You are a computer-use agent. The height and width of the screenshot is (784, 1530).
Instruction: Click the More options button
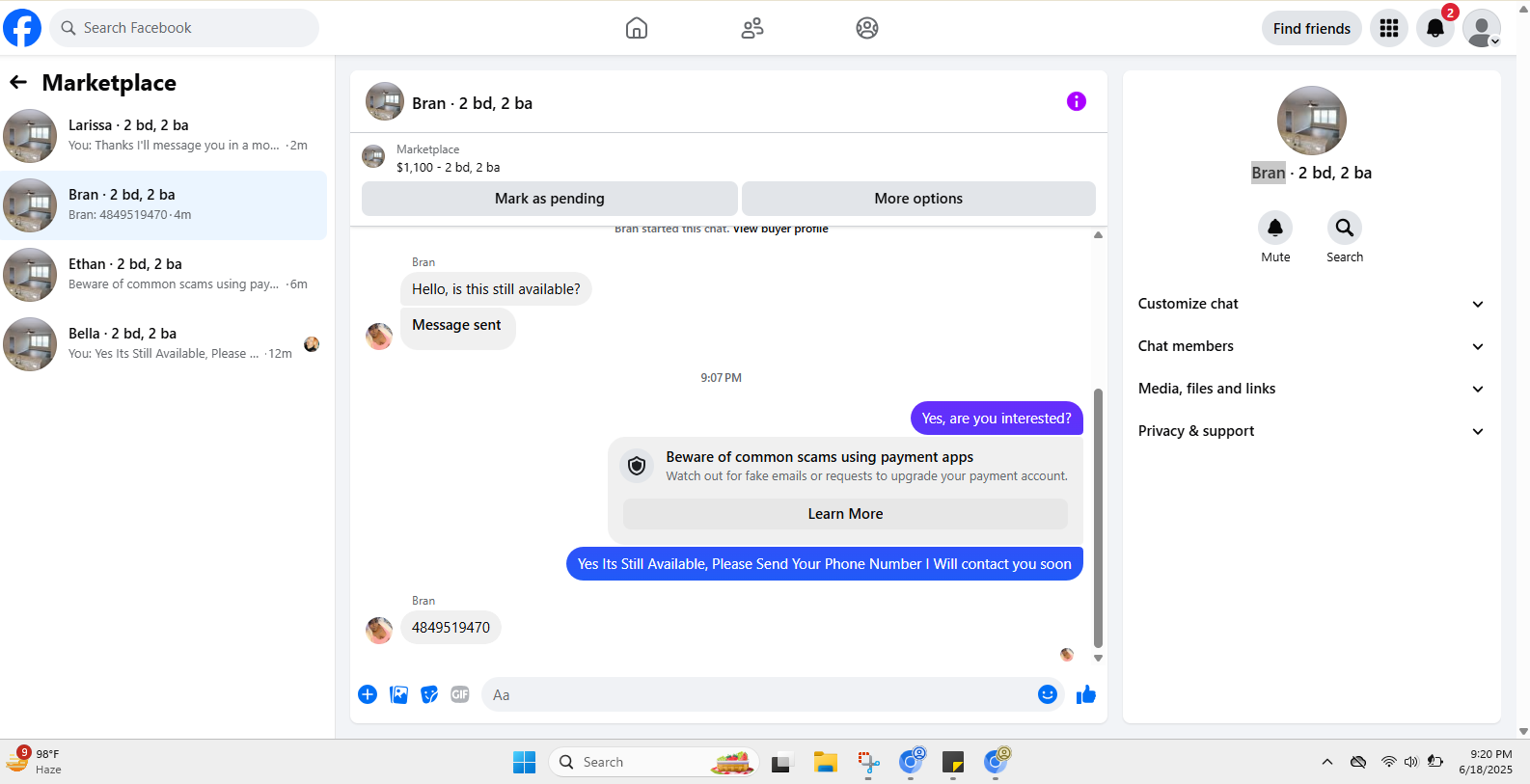[x=918, y=199]
